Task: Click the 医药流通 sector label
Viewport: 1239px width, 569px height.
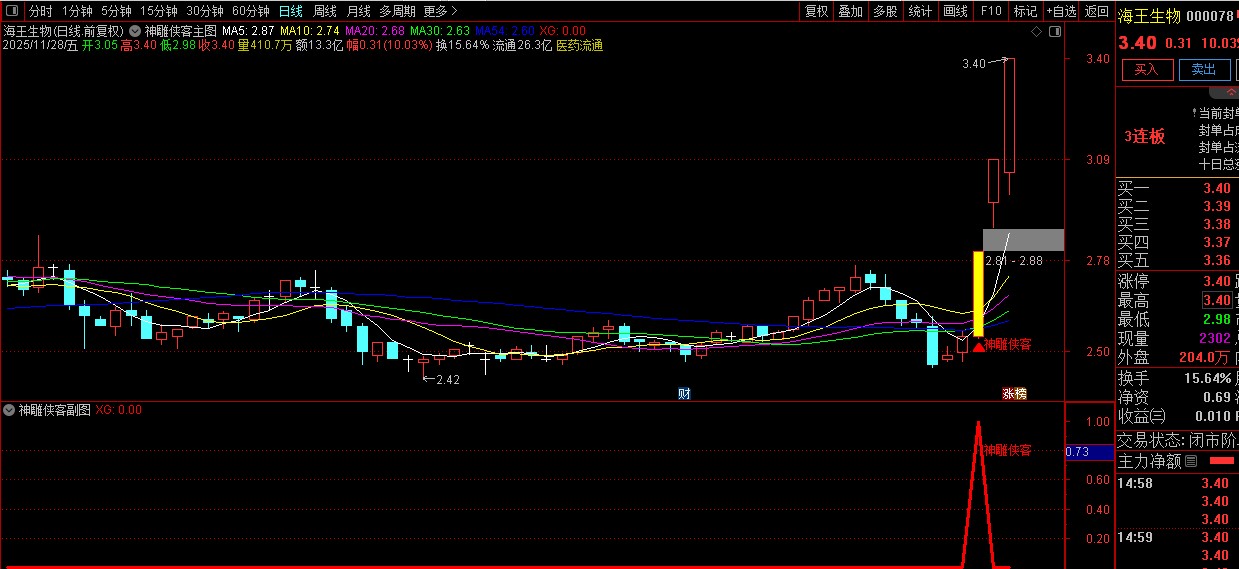Action: pyautogui.click(x=579, y=45)
